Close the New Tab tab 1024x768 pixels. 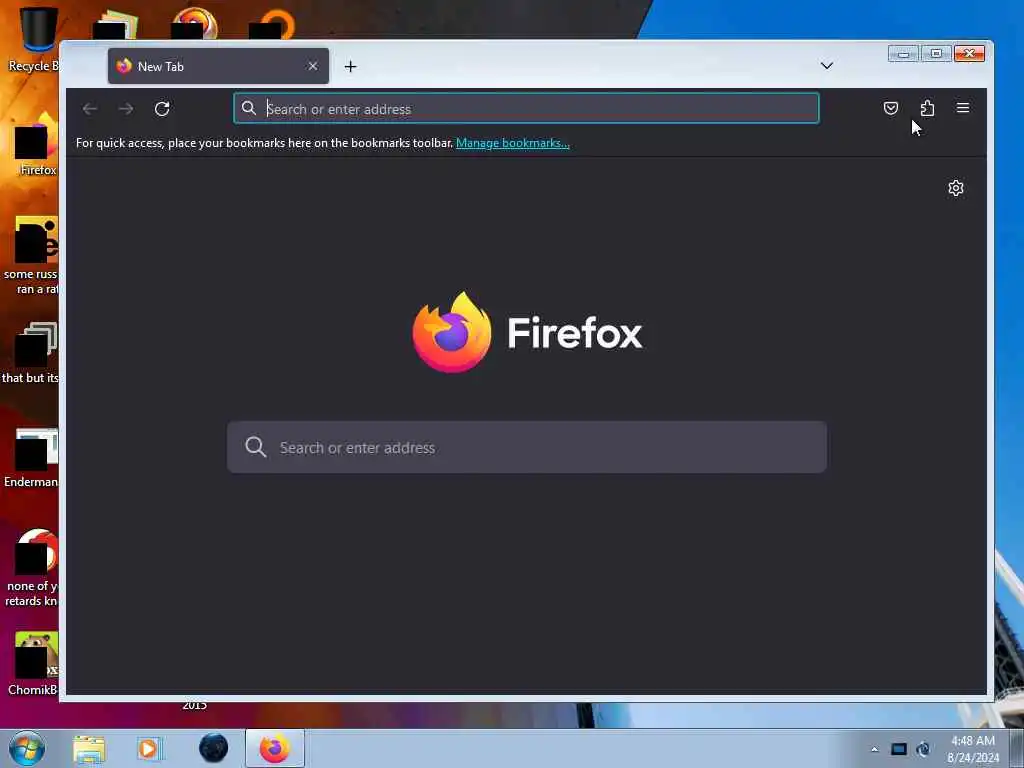(313, 66)
